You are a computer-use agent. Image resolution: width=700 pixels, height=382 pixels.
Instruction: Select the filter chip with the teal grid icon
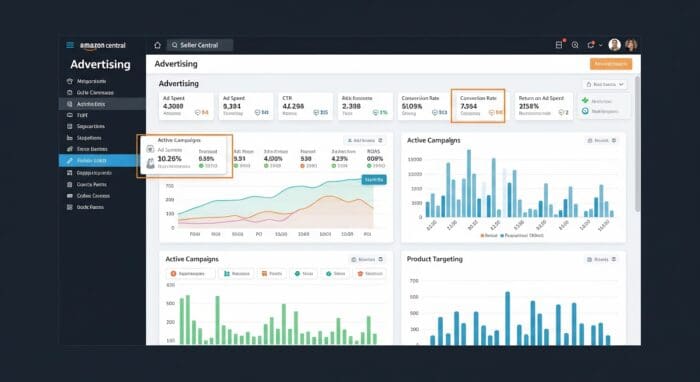[x=236, y=274]
